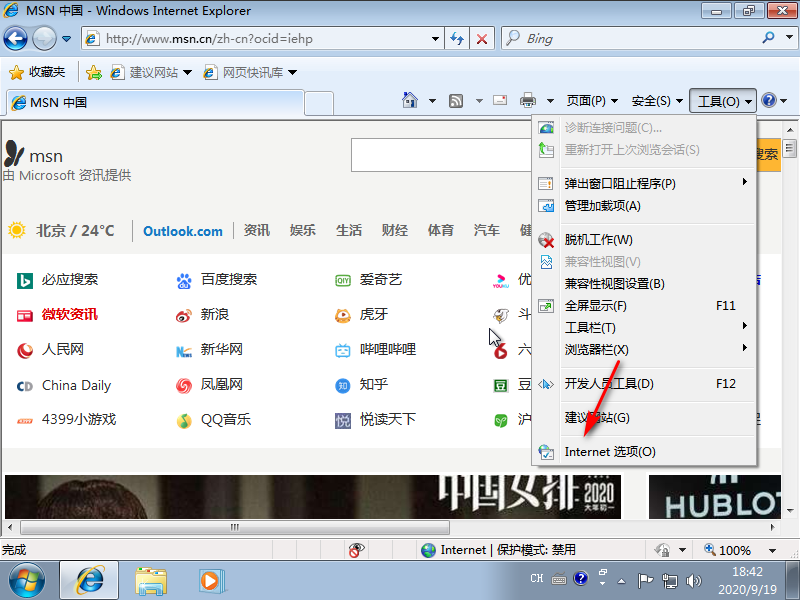Click the RSS feeds icon

click(456, 101)
